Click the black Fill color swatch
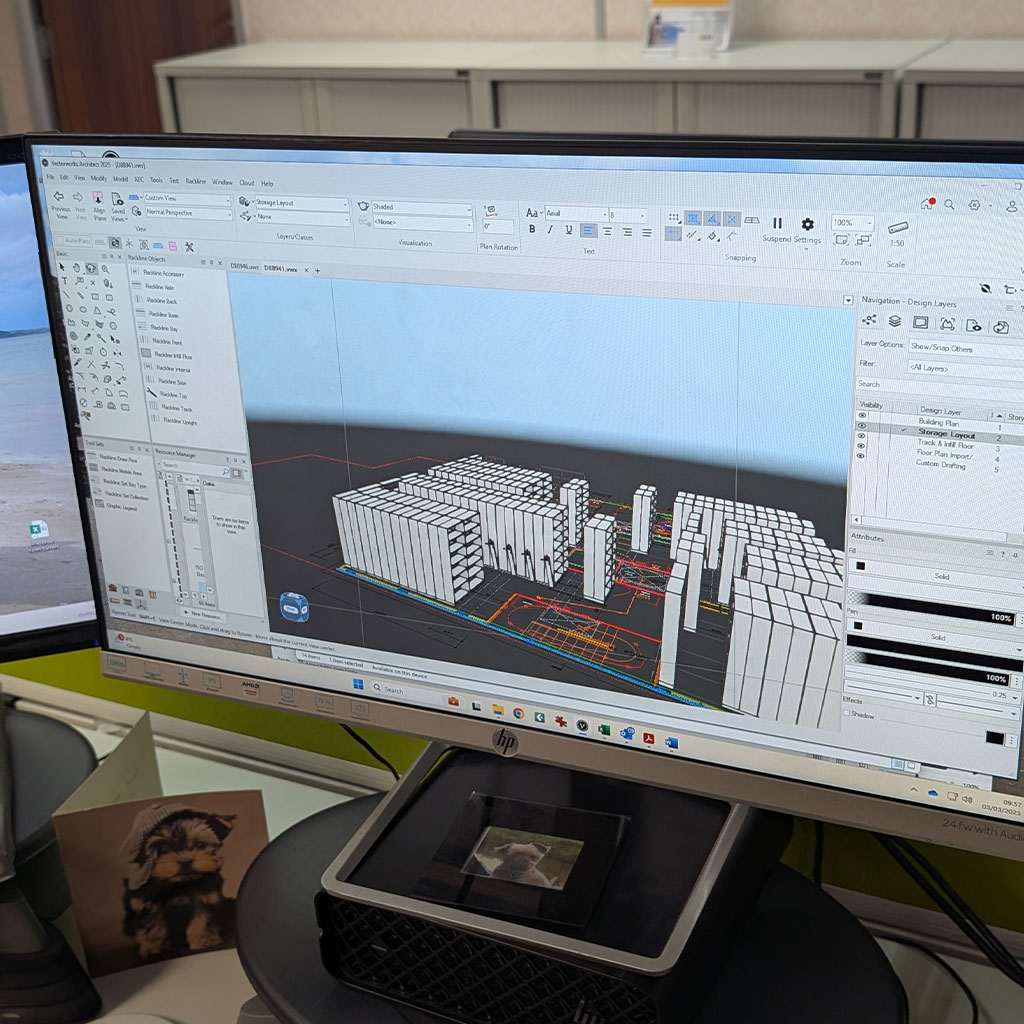This screenshot has height=1024, width=1024. tap(858, 566)
